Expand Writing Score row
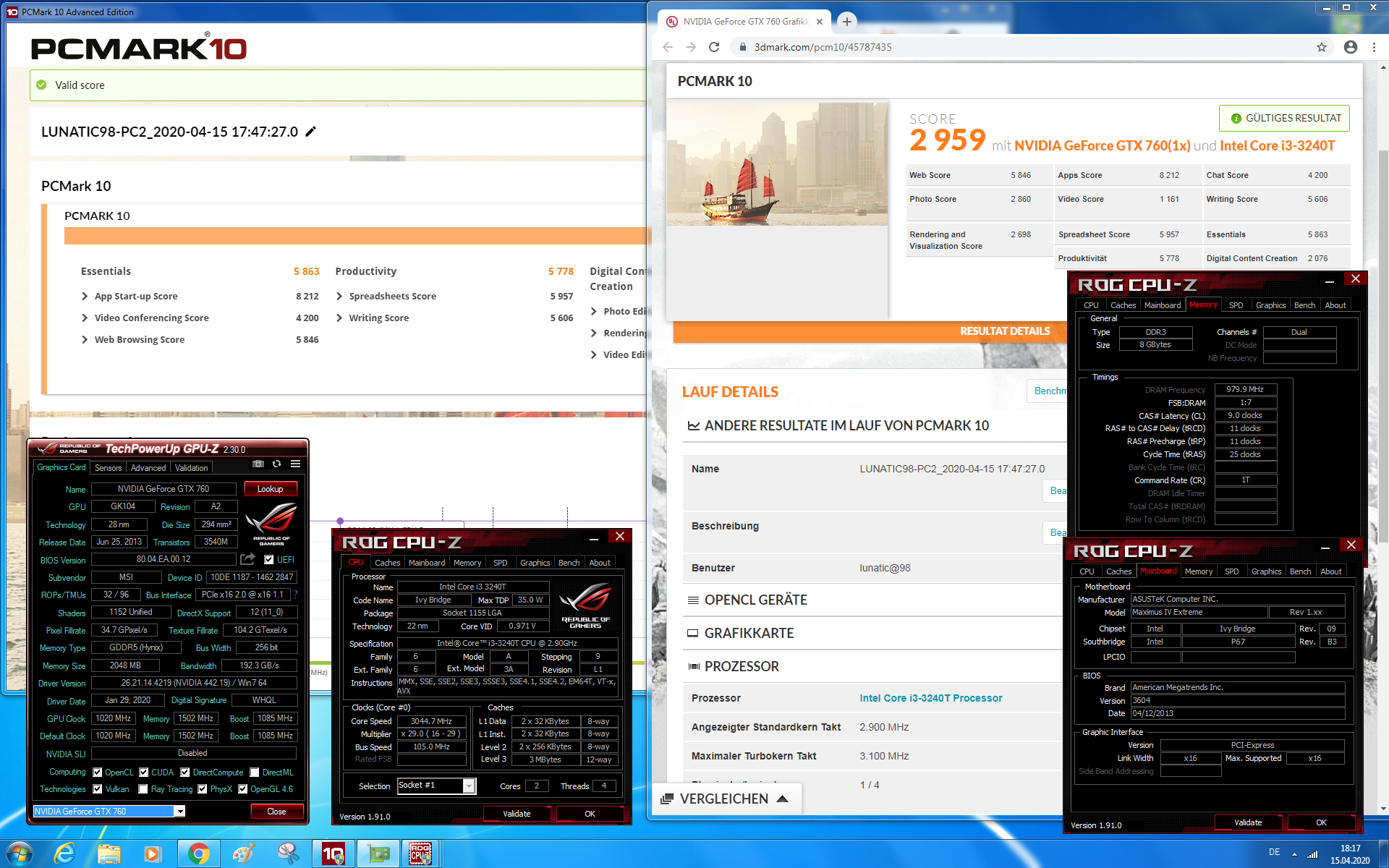The image size is (1389, 868). (x=339, y=318)
